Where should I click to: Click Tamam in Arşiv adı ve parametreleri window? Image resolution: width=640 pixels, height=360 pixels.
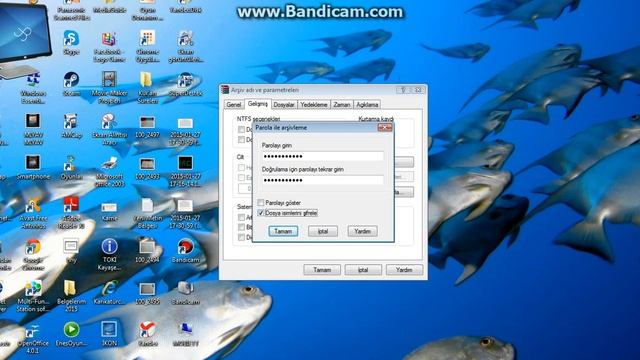322,270
